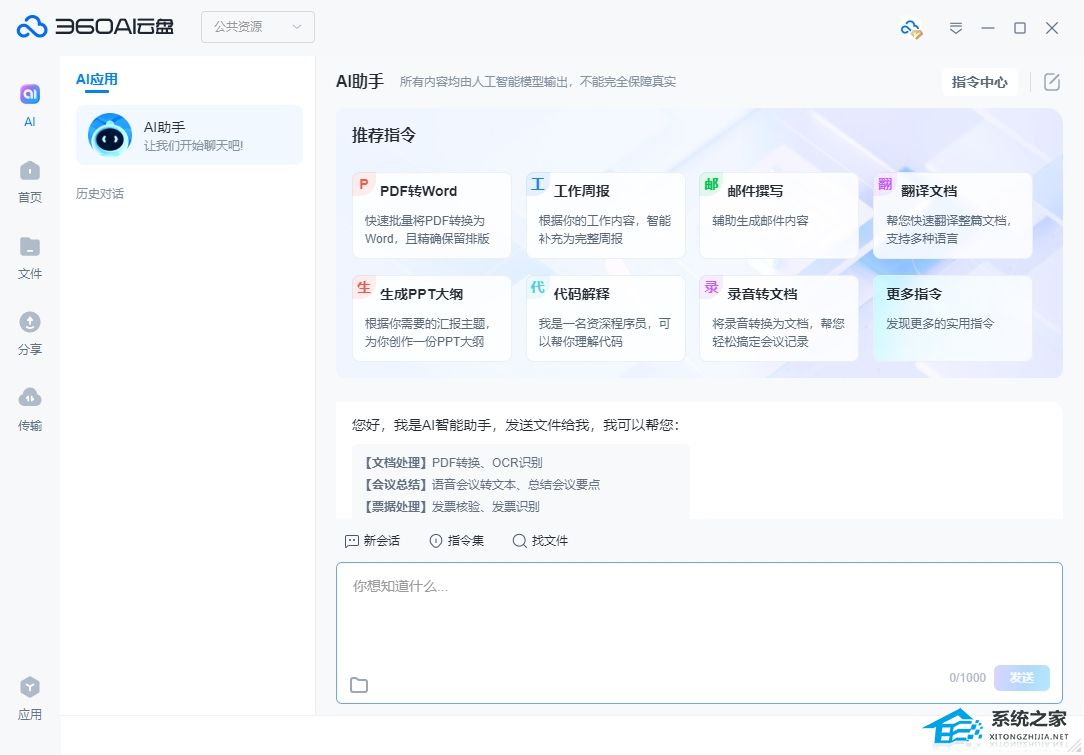
Task: Select the AI助手 chat entry
Action: pos(189,135)
